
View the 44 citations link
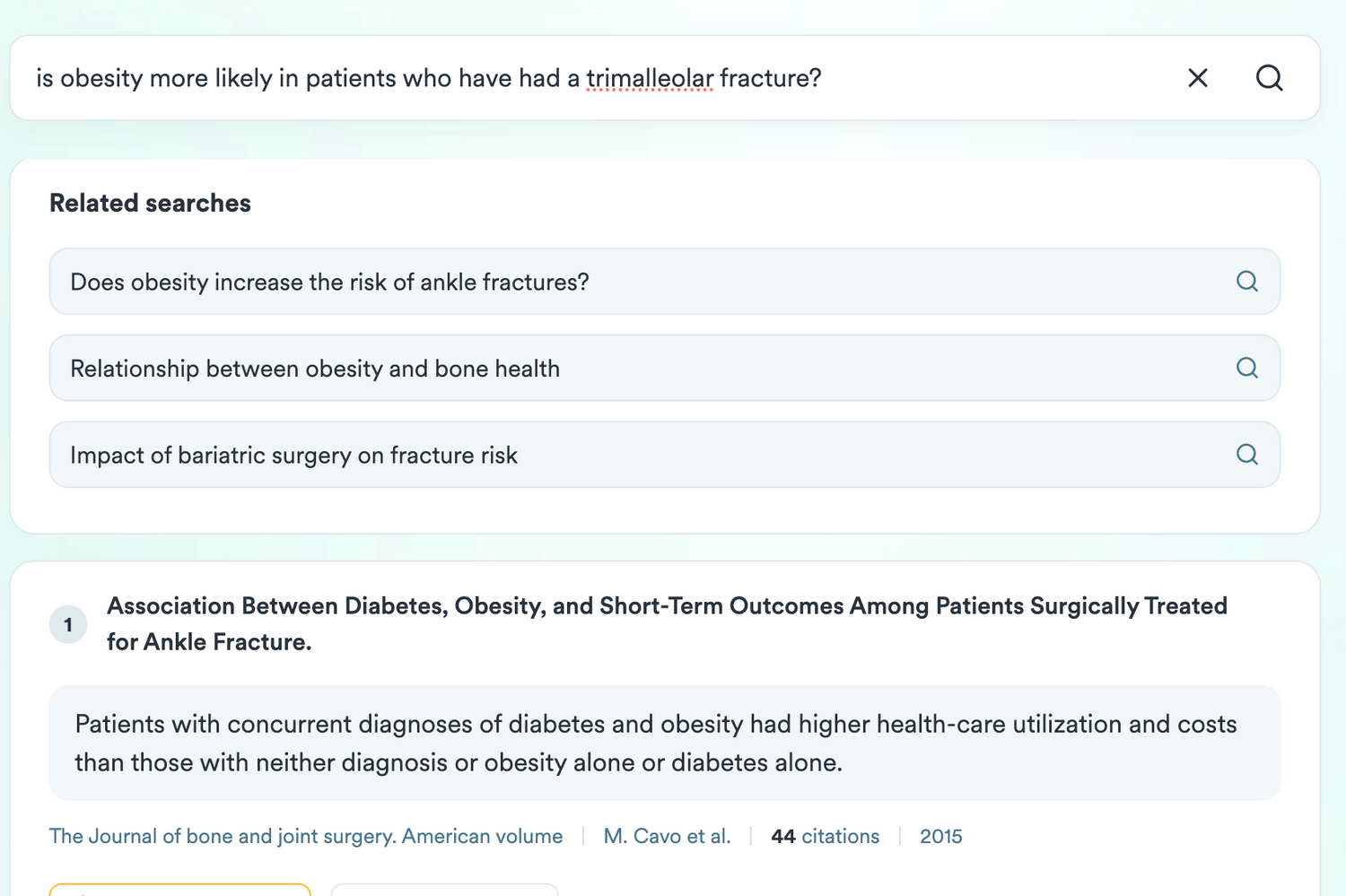point(825,836)
